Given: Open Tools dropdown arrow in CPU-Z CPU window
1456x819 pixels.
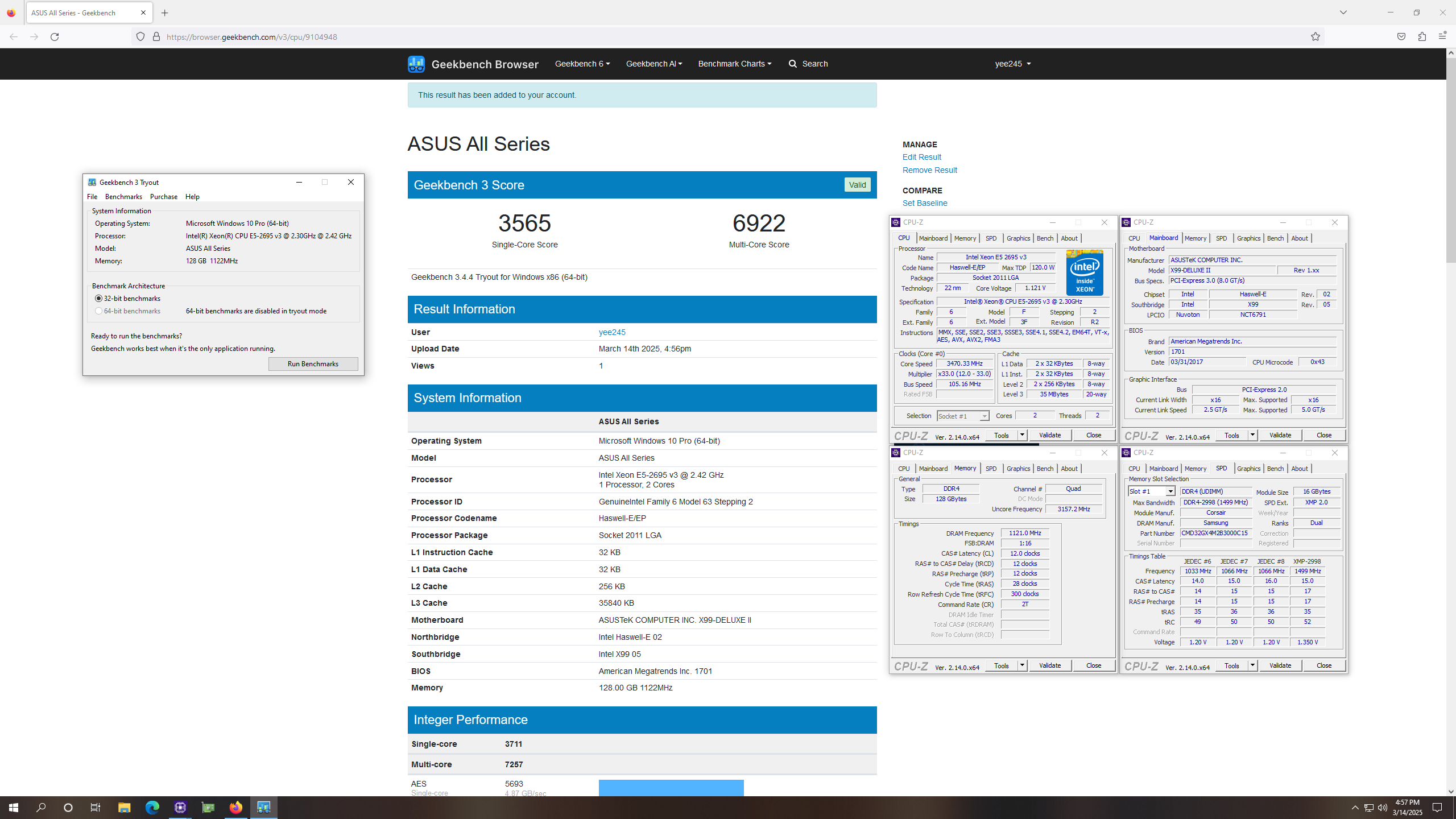Looking at the screenshot, I should point(1022,435).
